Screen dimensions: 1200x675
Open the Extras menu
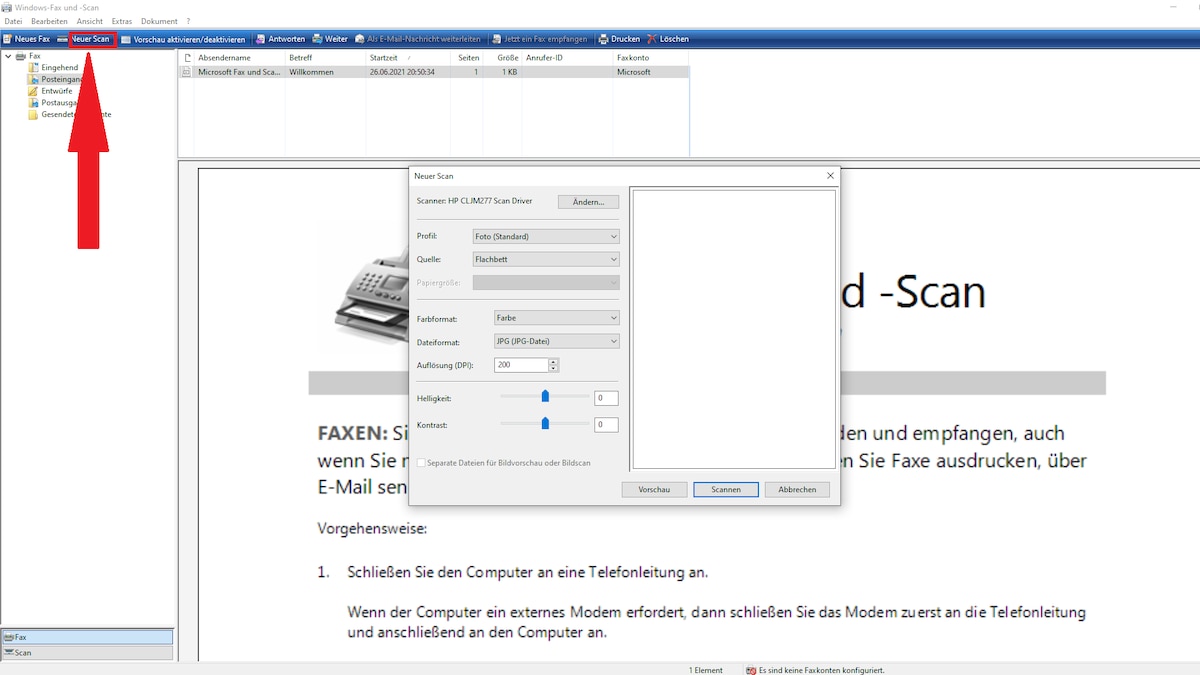tap(121, 20)
